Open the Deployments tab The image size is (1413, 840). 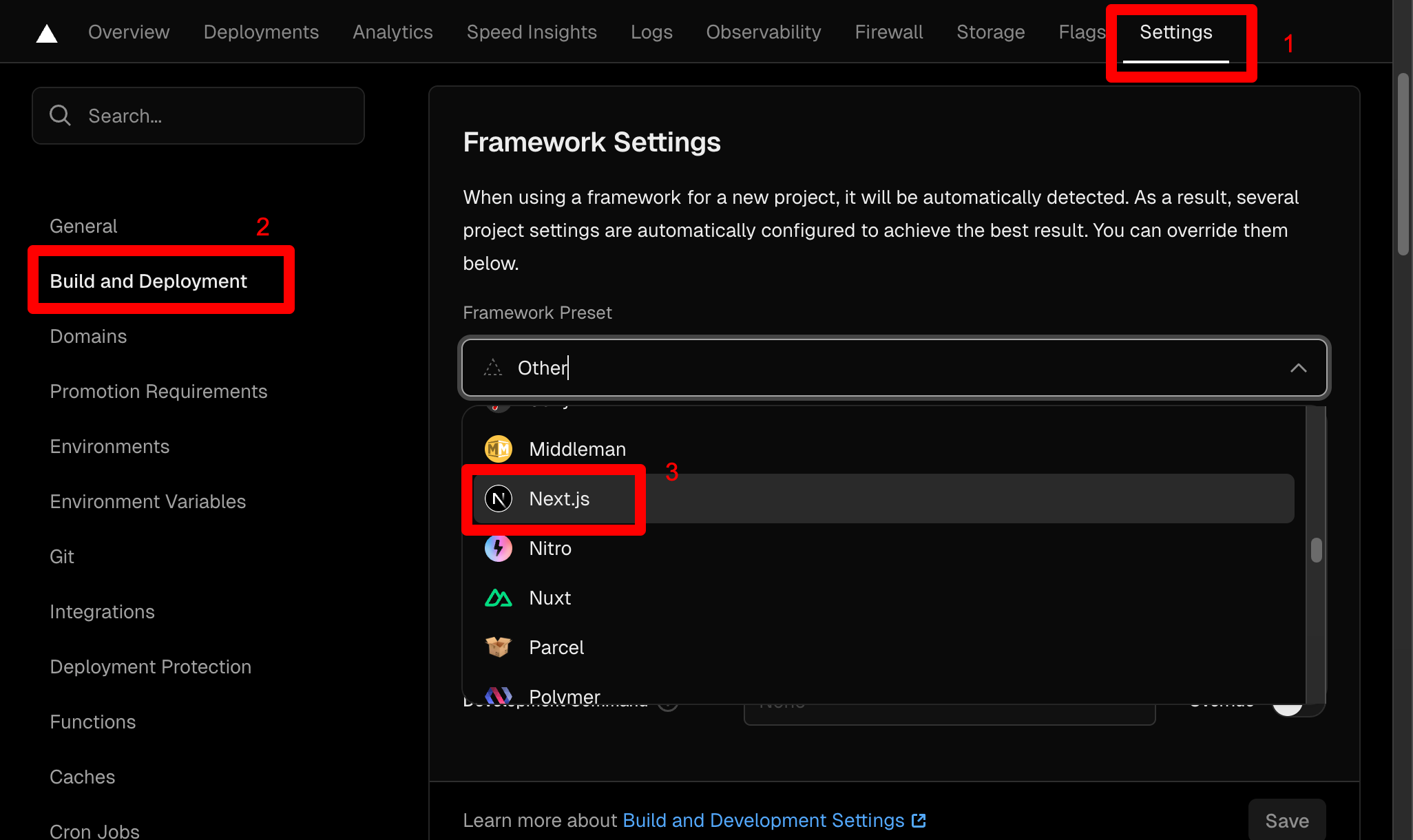click(x=261, y=32)
